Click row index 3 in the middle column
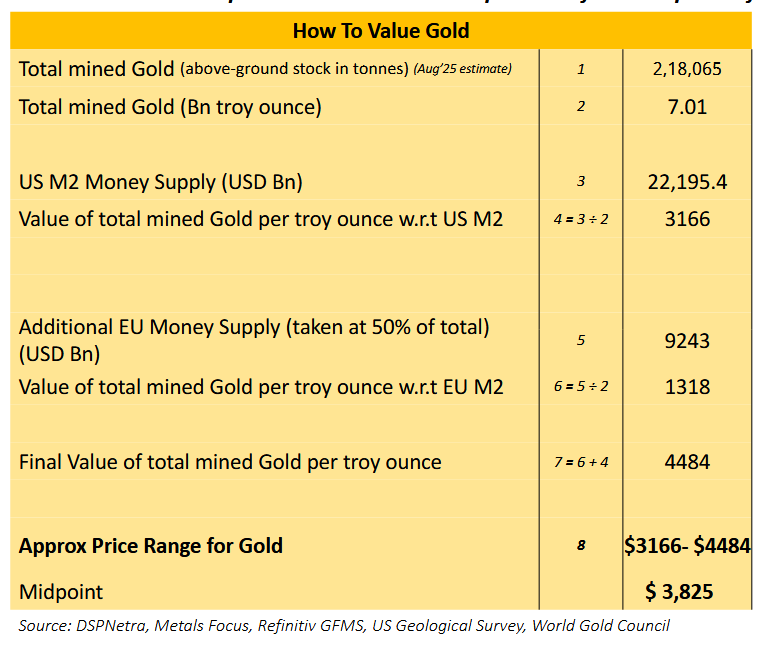Image resolution: width=768 pixels, height=646 pixels. [581, 181]
